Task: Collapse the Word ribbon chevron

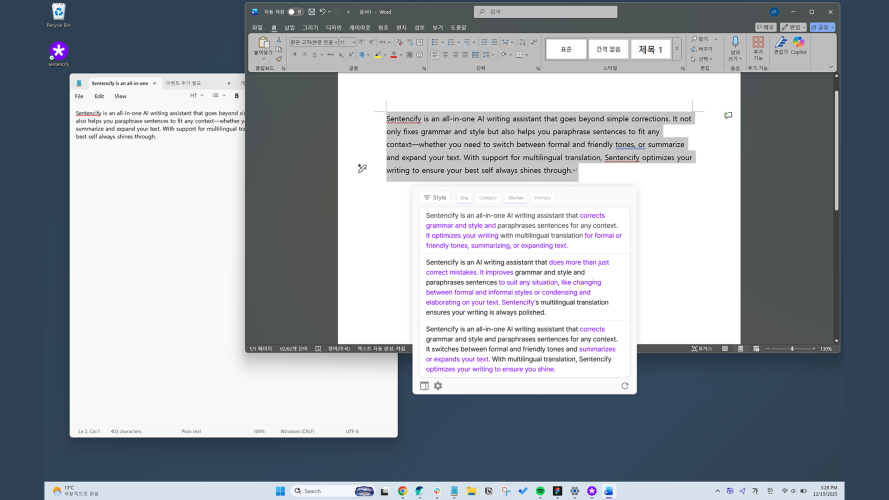Action: [x=831, y=67]
